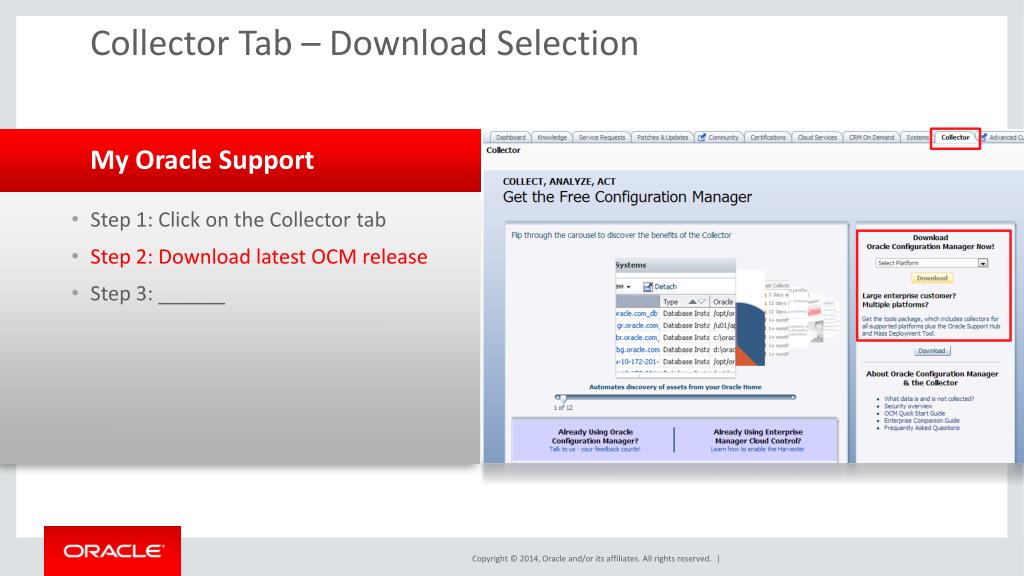1024x576 pixels.
Task: Click the Community tab external-link icon
Action: click(702, 137)
